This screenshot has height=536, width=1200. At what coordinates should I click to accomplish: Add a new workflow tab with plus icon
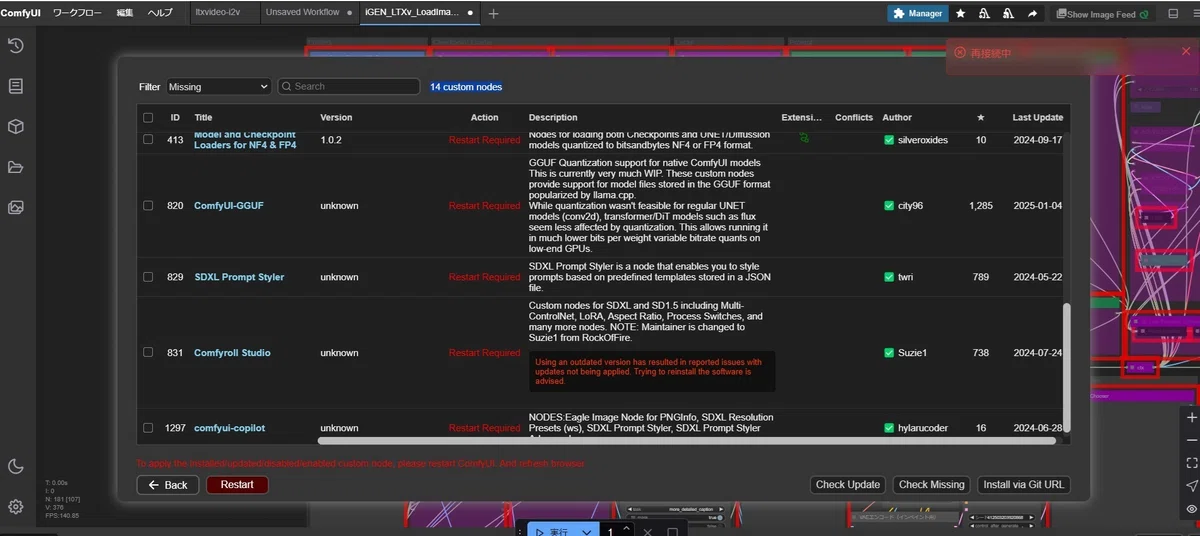[x=494, y=14]
